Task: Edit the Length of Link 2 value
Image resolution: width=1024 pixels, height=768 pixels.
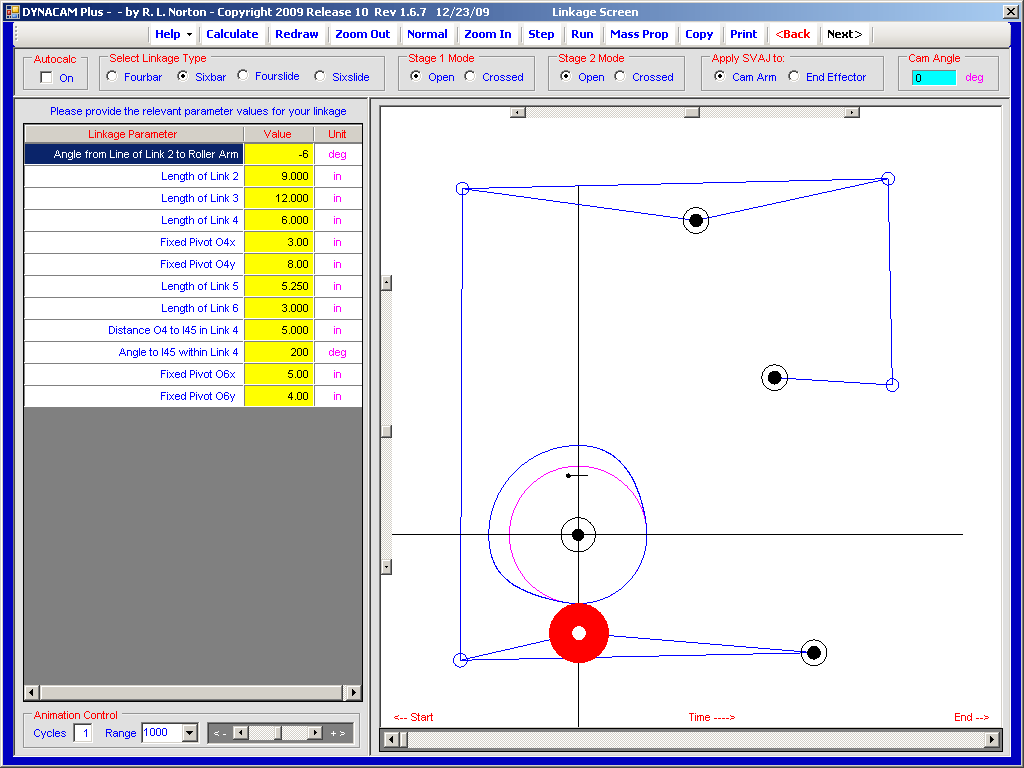Action: pos(279,176)
